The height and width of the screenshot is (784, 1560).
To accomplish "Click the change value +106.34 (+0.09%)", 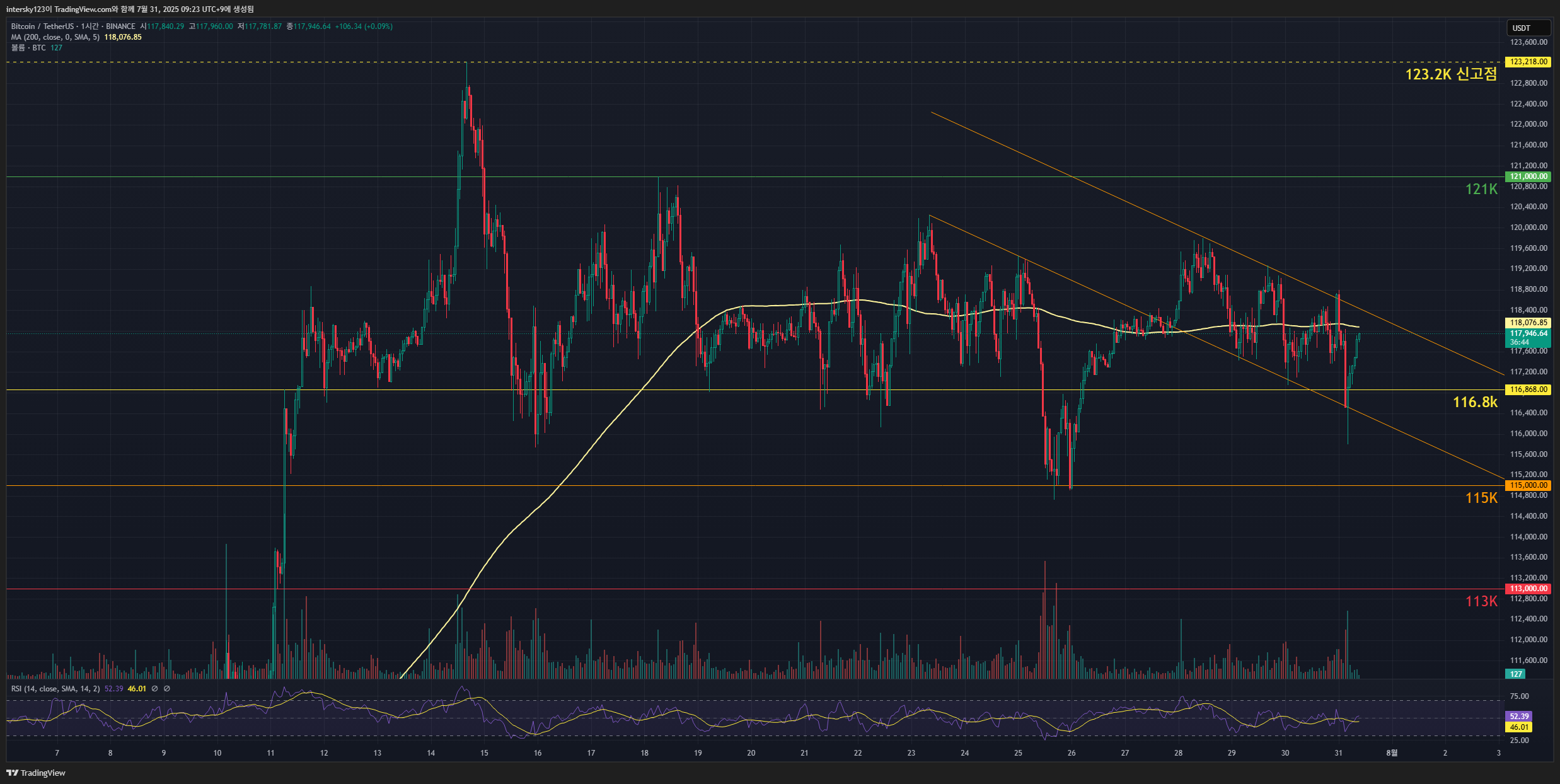I will point(364,26).
